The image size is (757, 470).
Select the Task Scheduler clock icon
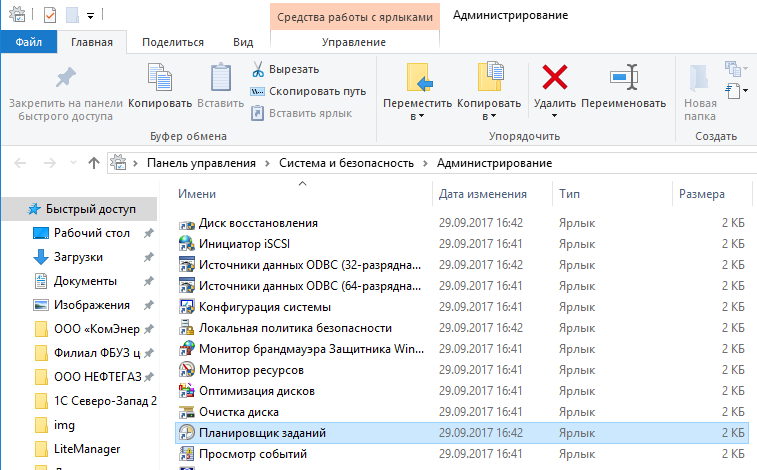click(186, 433)
